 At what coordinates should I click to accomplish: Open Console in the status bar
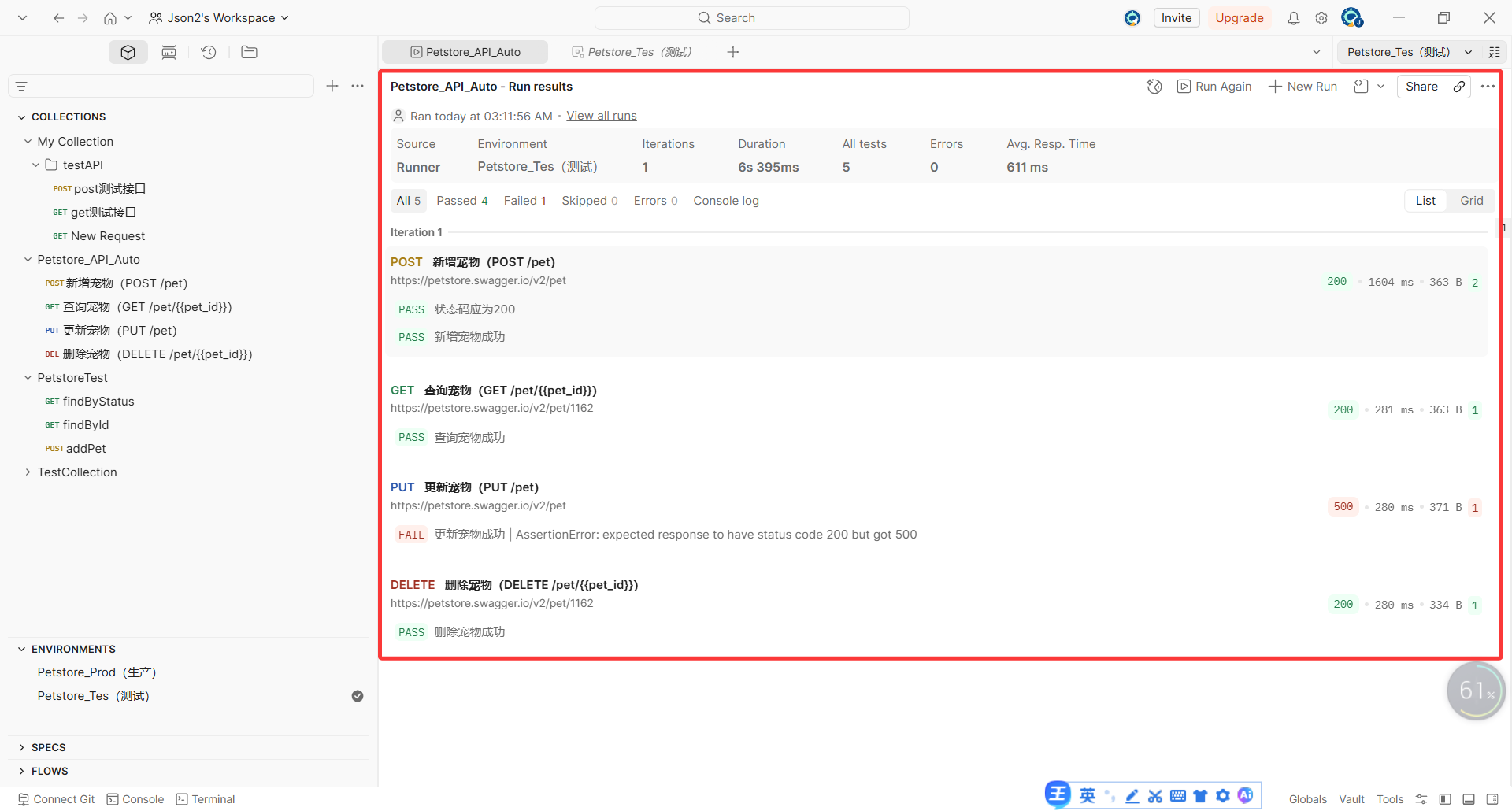click(135, 799)
